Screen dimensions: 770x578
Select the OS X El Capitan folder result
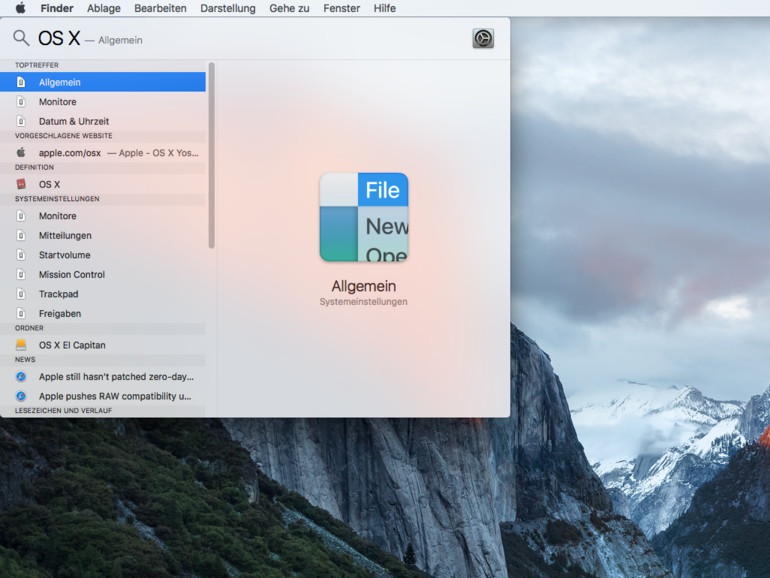(x=103, y=345)
